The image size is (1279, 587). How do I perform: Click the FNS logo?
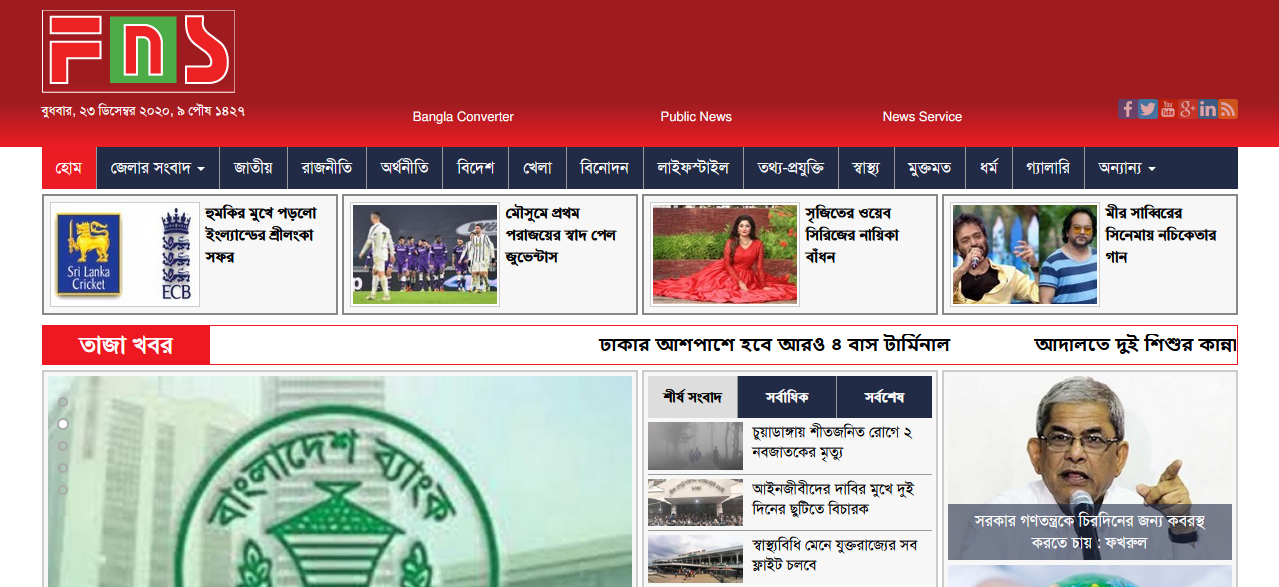tap(138, 51)
